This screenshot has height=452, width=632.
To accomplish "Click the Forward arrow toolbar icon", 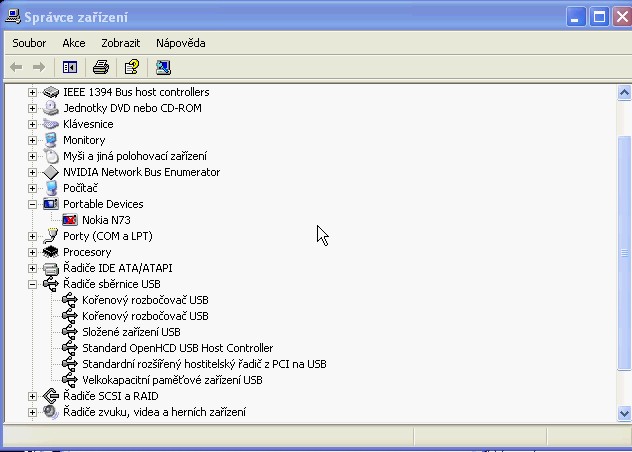I will (x=39, y=67).
